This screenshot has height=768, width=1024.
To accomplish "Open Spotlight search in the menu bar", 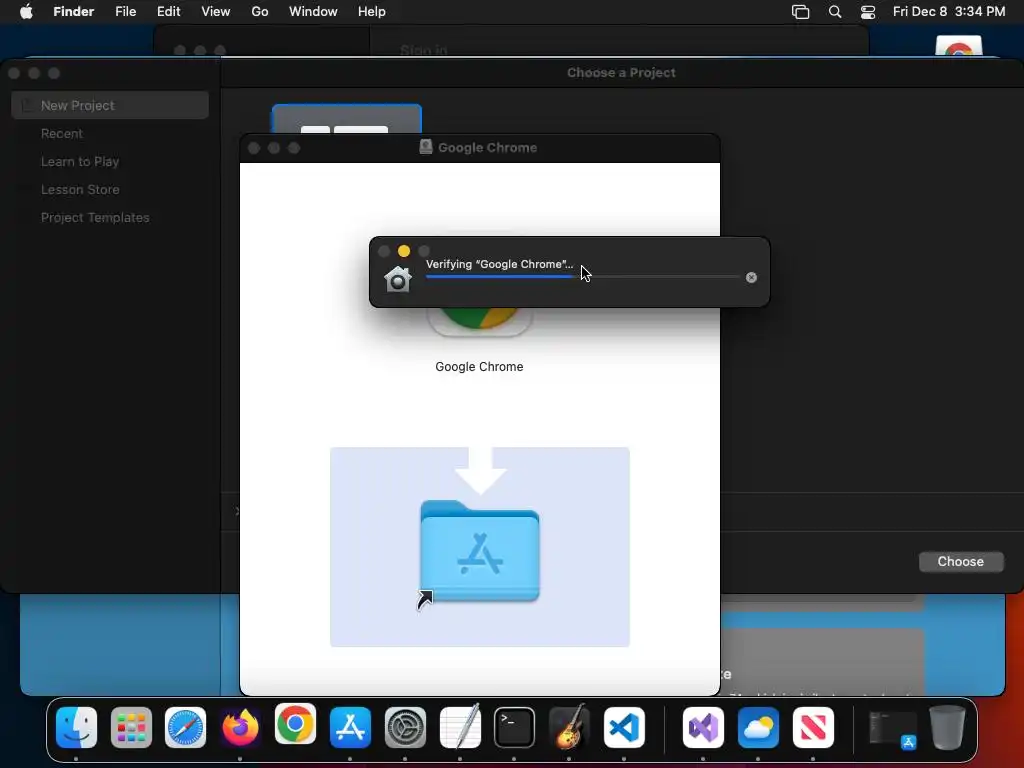I will (835, 12).
